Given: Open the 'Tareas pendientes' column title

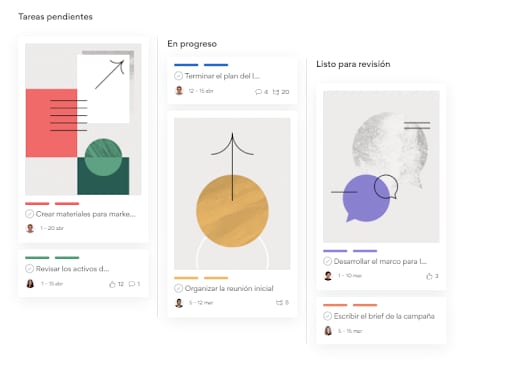Looking at the screenshot, I should point(55,17).
